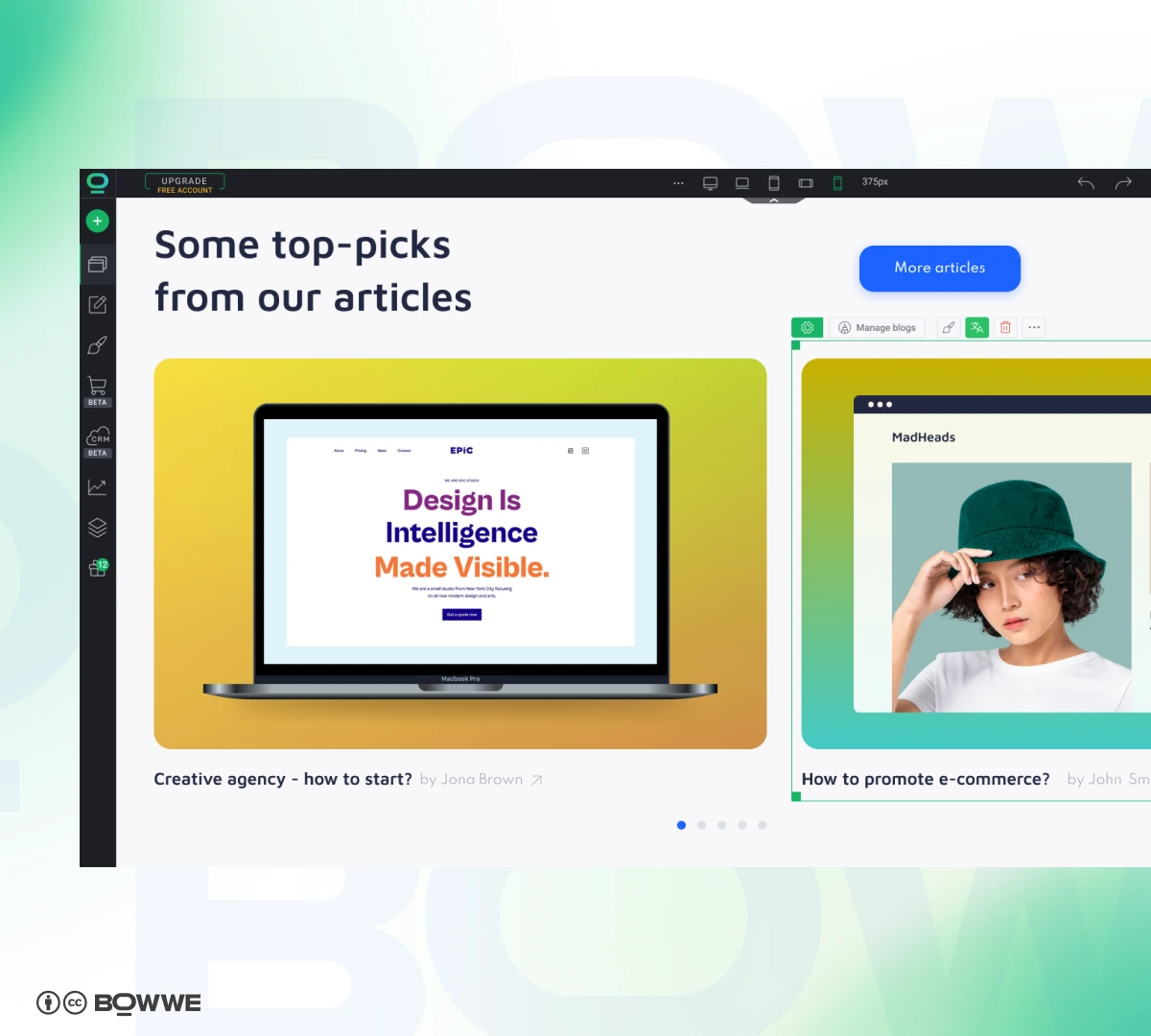Click the redo arrow in top bar

[1123, 182]
